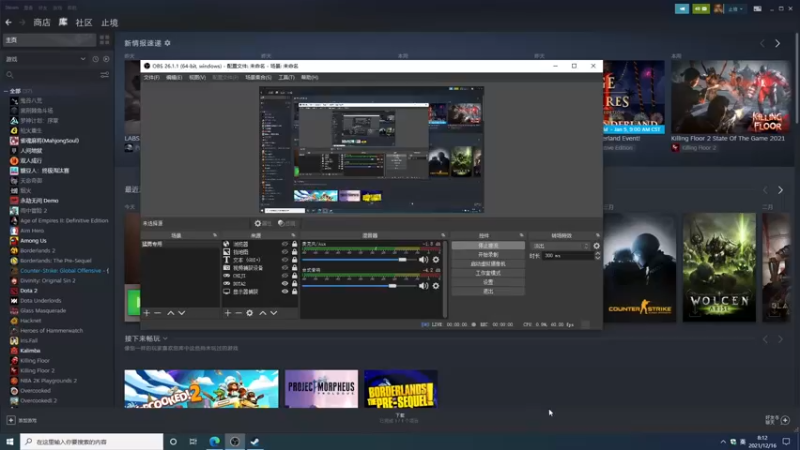Toggle lock on 文本 (GDI+) source

[294, 260]
